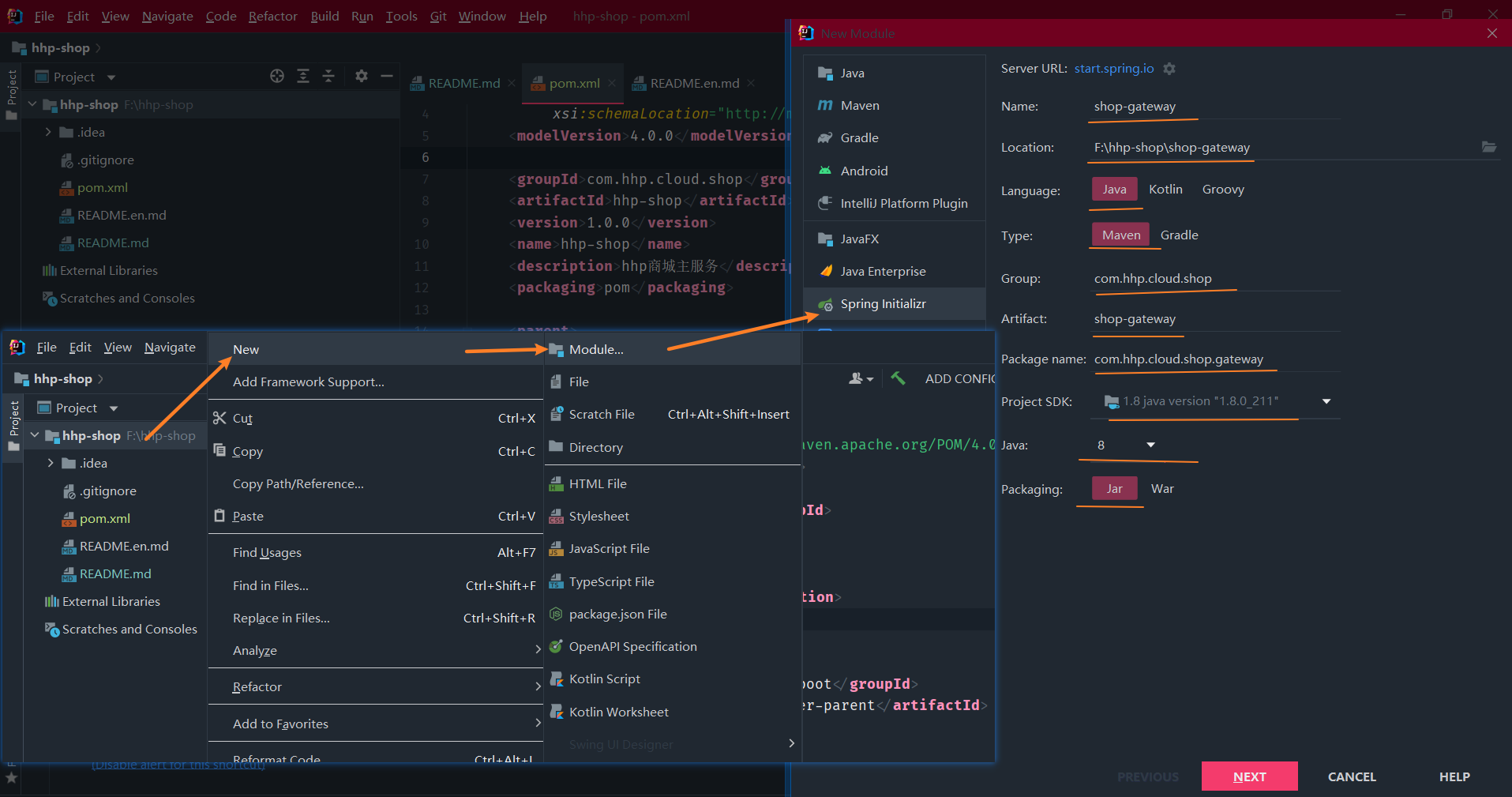Select Scratches and Consoles in lower tree
The height and width of the screenshot is (797, 1512).
(129, 629)
